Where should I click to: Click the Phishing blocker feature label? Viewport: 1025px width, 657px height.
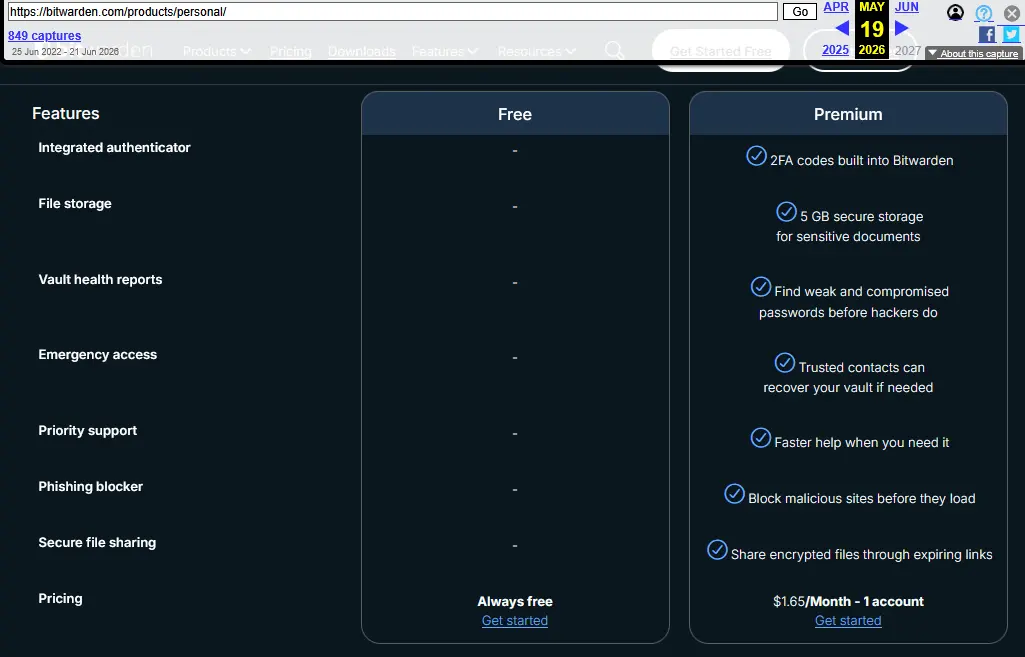pos(90,486)
